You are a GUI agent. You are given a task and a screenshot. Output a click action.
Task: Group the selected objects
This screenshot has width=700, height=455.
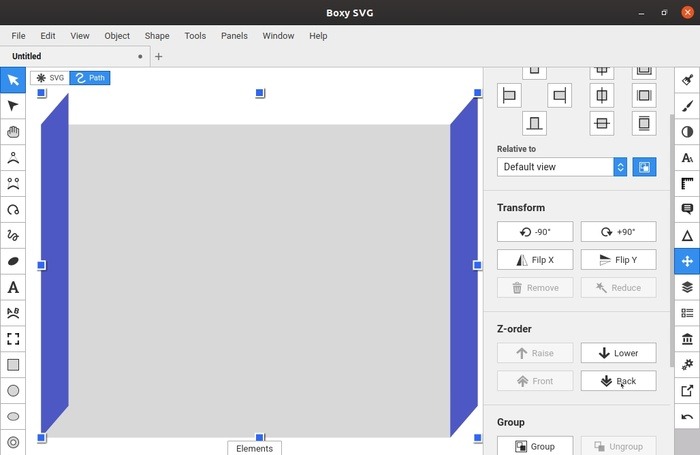coord(535,446)
